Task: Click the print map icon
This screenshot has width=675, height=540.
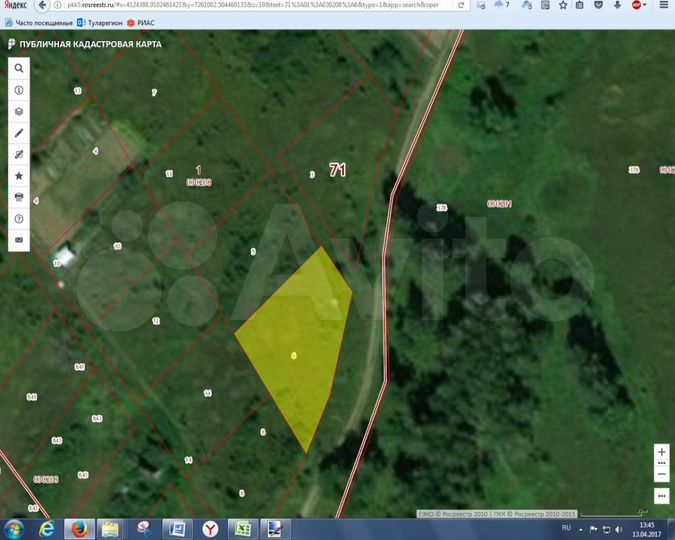Action: pos(19,197)
